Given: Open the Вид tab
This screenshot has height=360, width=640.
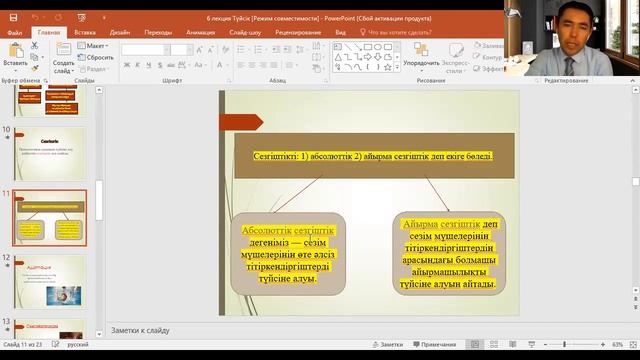Looking at the screenshot, I should click(x=340, y=32).
